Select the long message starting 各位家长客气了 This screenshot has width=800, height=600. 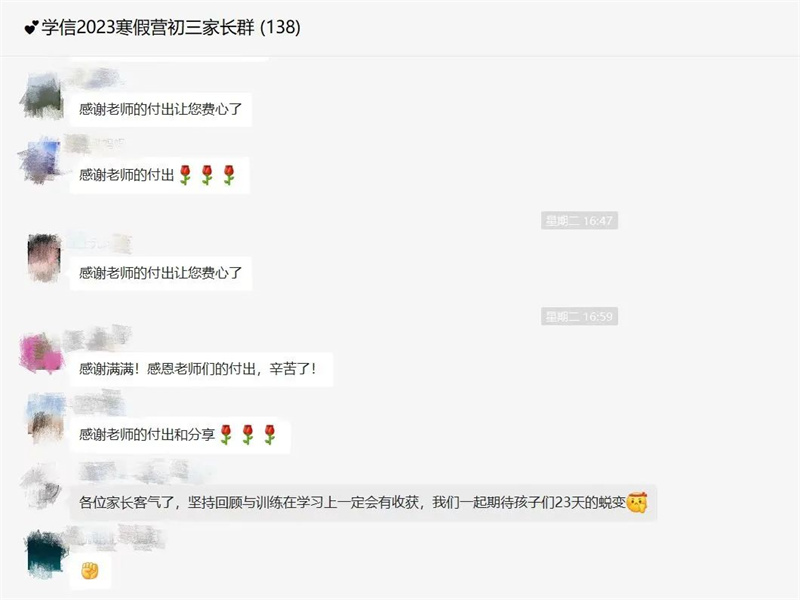point(363,503)
